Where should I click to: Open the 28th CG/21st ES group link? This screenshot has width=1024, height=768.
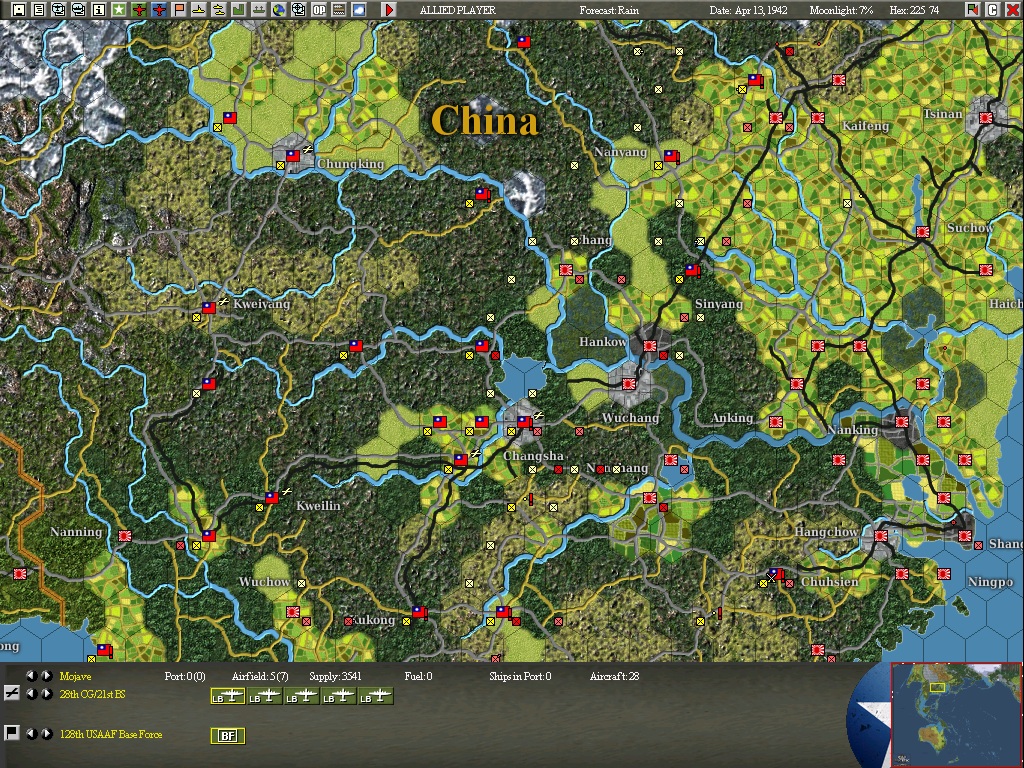tap(92, 694)
